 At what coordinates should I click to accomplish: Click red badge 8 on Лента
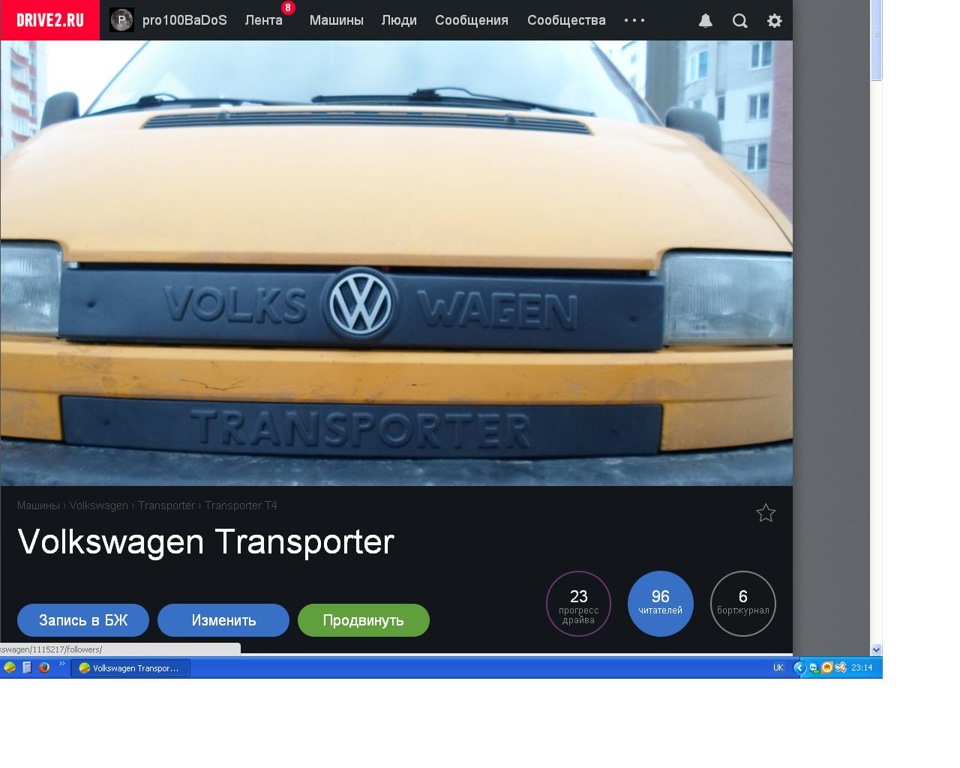[x=288, y=7]
